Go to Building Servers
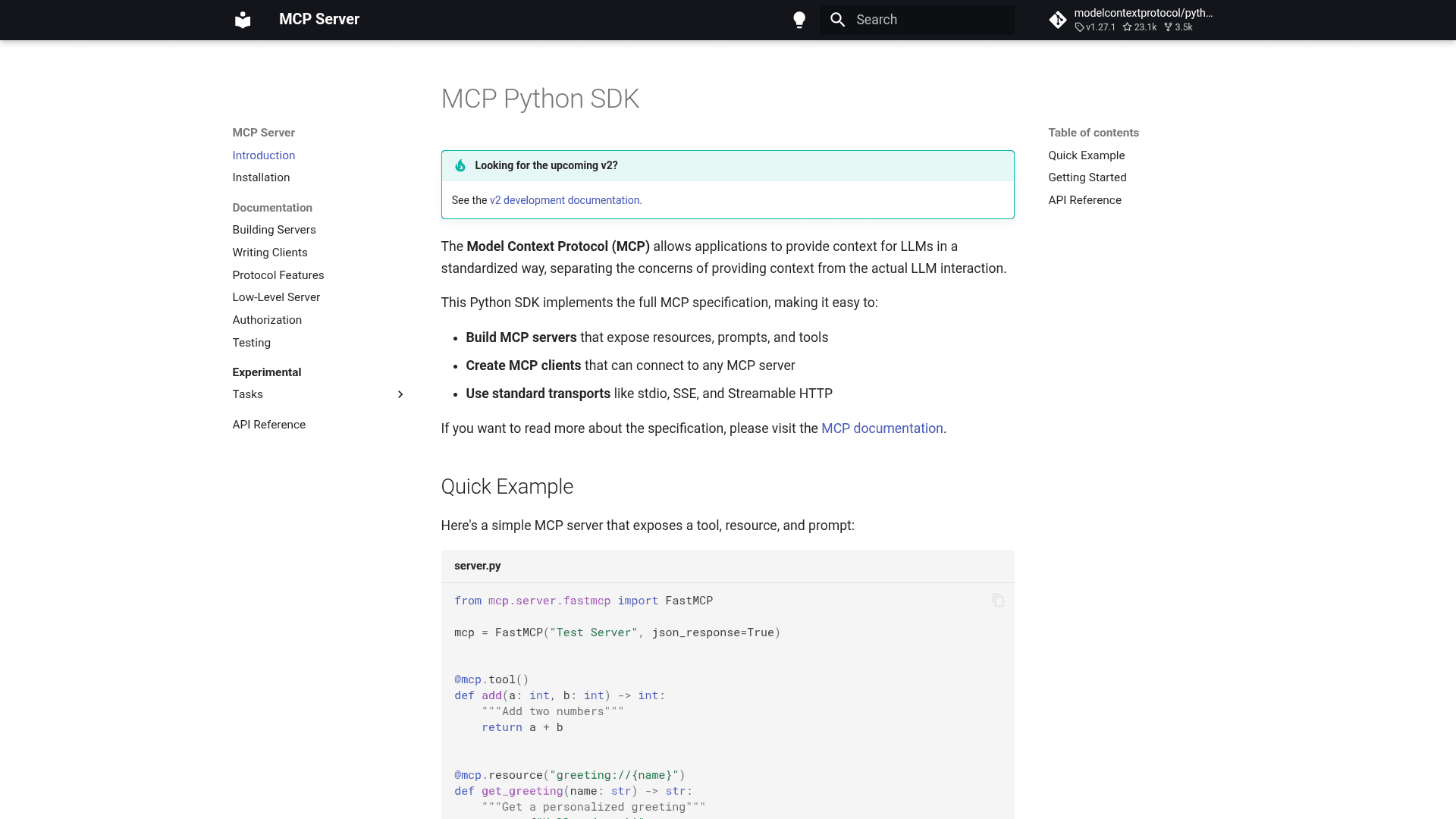The width and height of the screenshot is (1456, 819). coord(274,230)
